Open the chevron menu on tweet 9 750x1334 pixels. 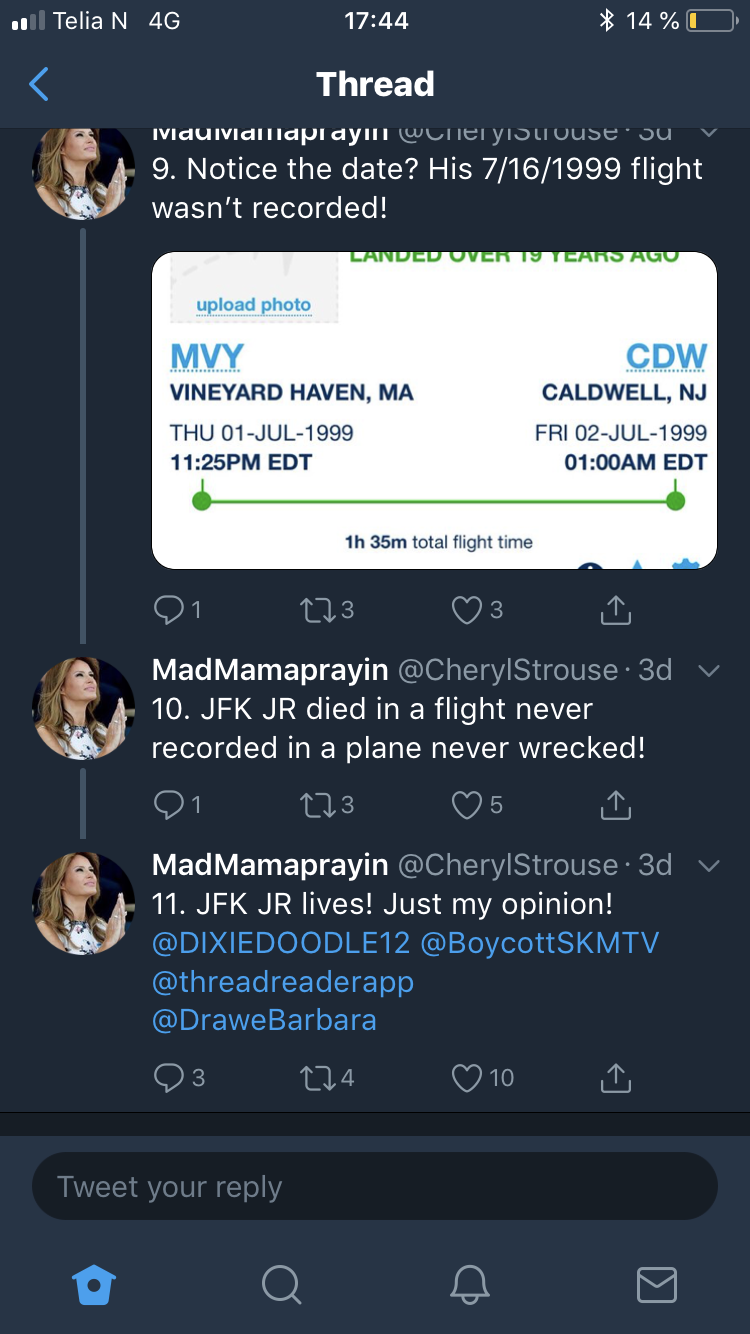pos(708,132)
